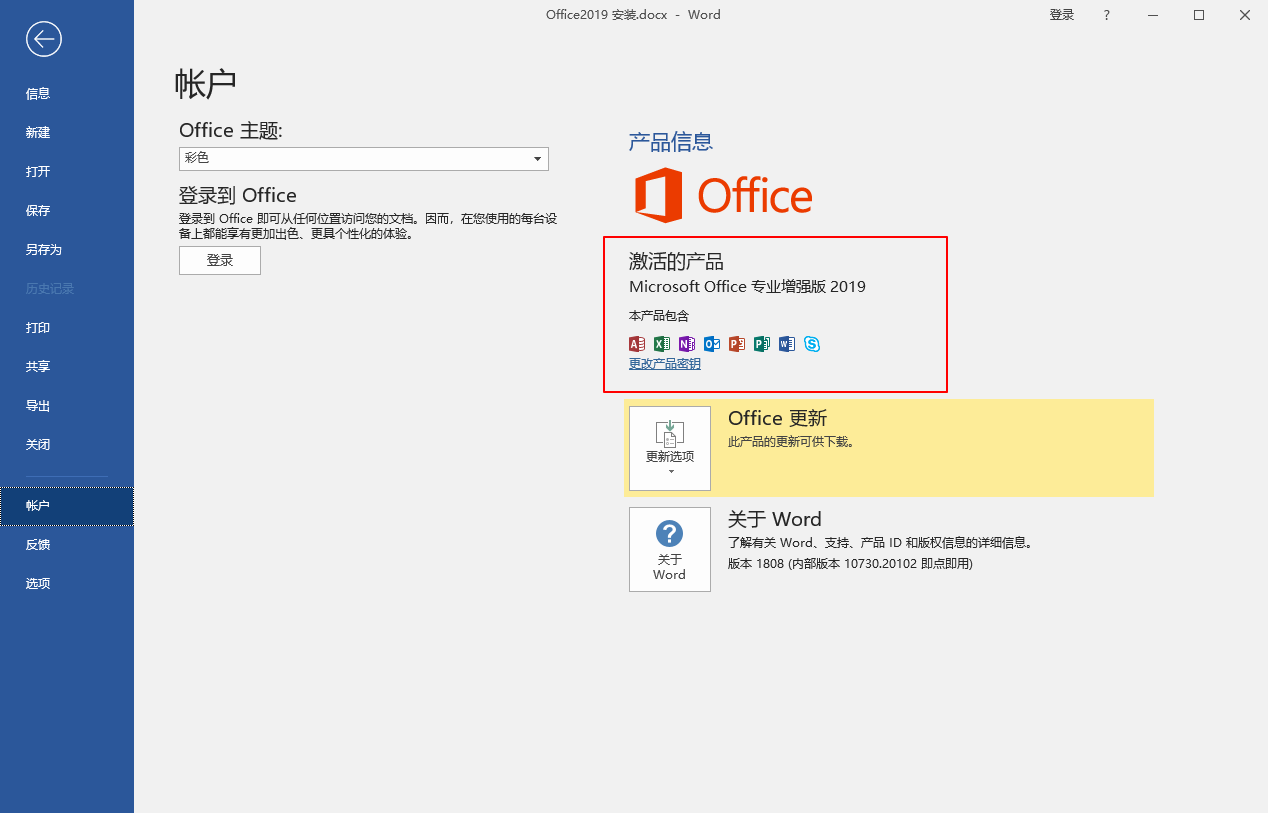
Task: Click the Skype for Business icon
Action: click(x=812, y=344)
